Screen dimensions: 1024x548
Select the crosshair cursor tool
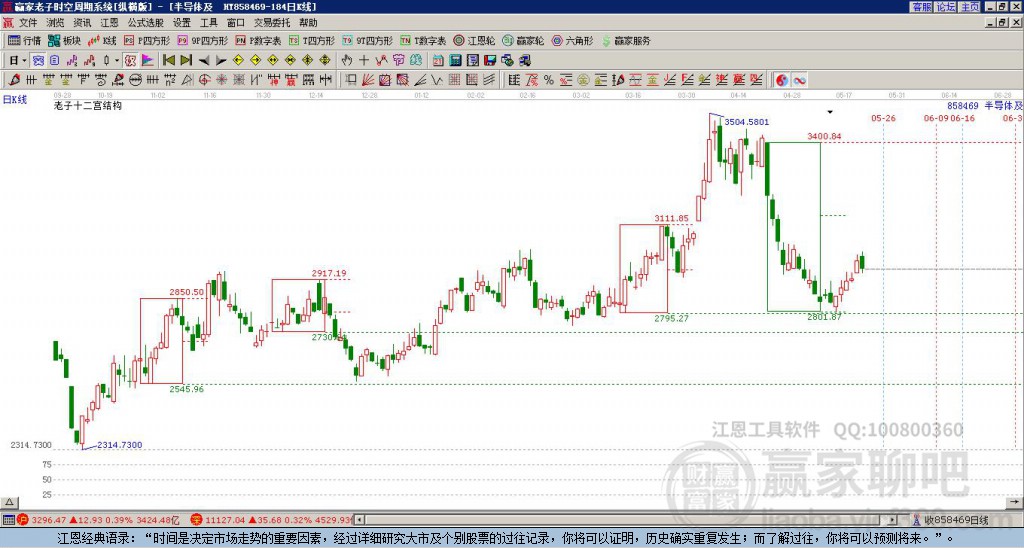[x=364, y=61]
